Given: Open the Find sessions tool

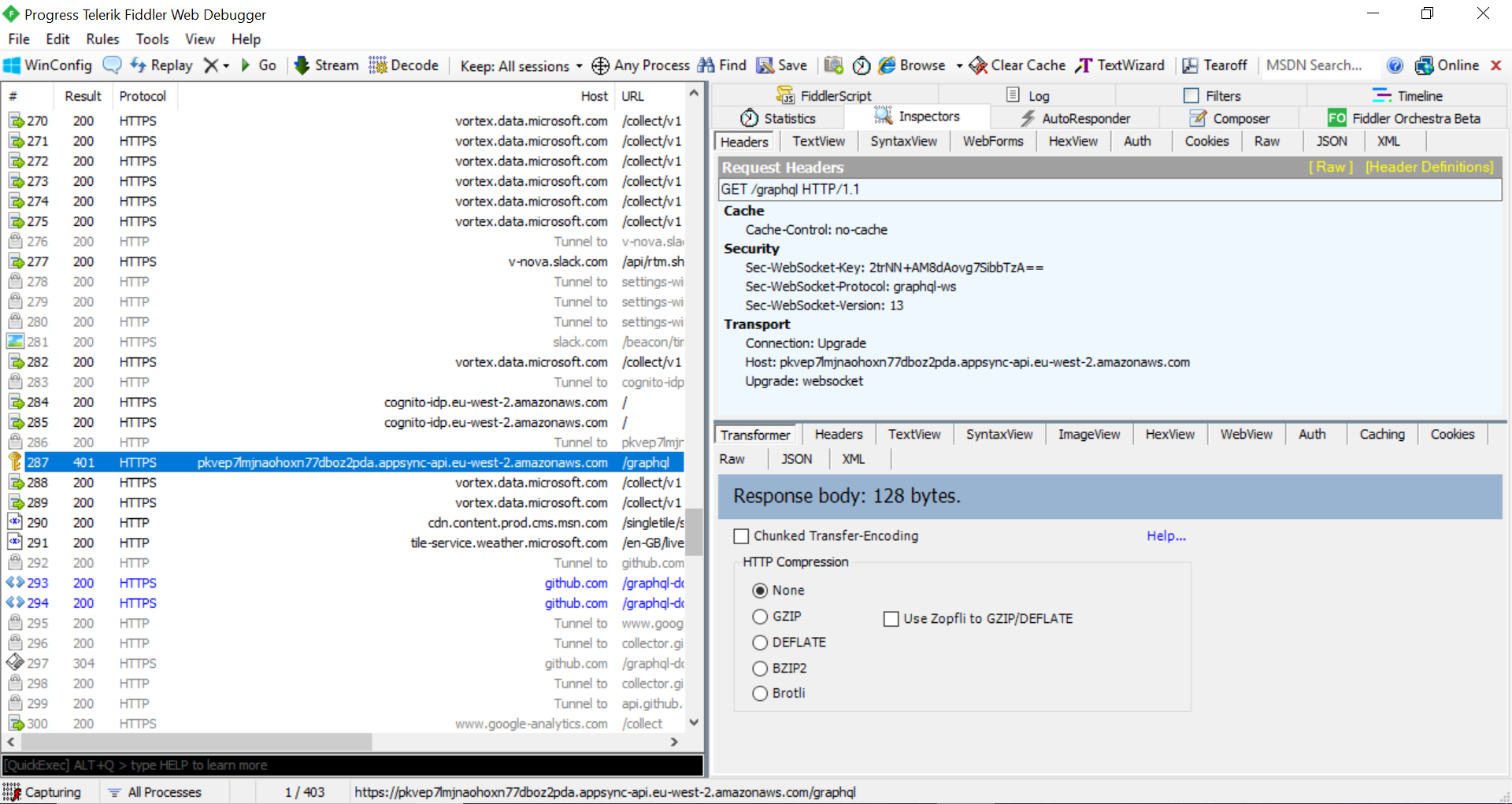Looking at the screenshot, I should click(x=722, y=65).
